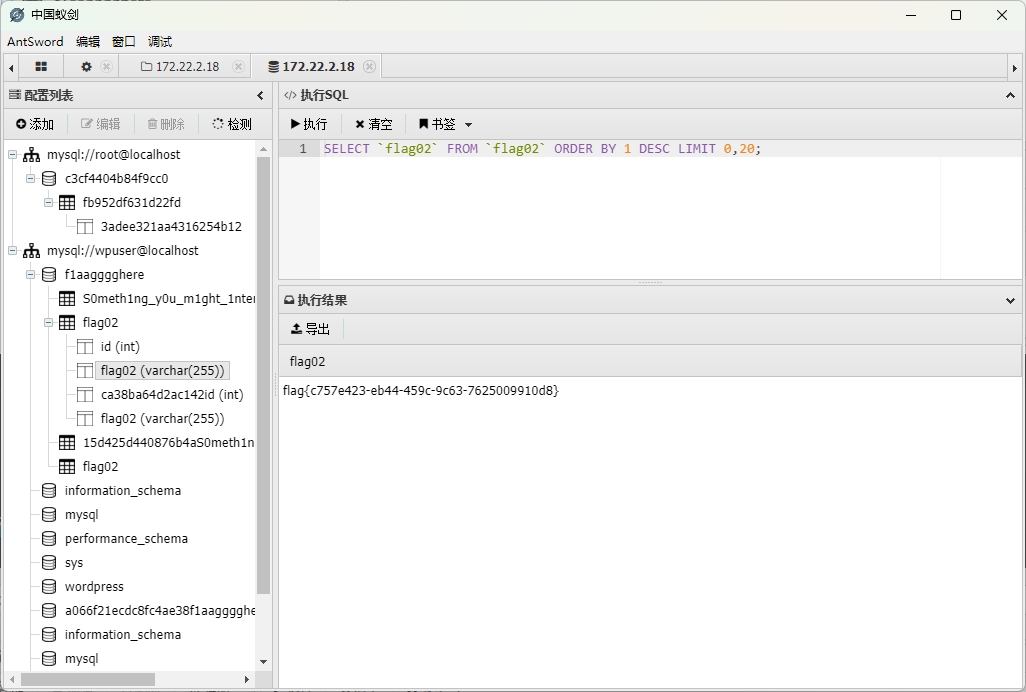
Task: Open the 调试 menu
Action: (x=160, y=41)
